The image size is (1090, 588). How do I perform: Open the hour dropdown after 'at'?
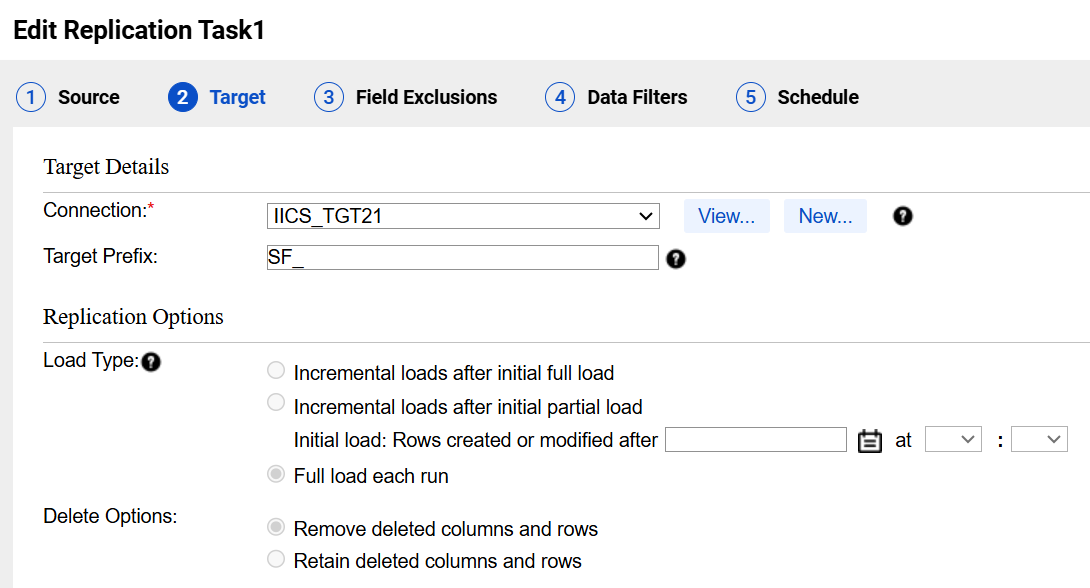click(x=953, y=439)
